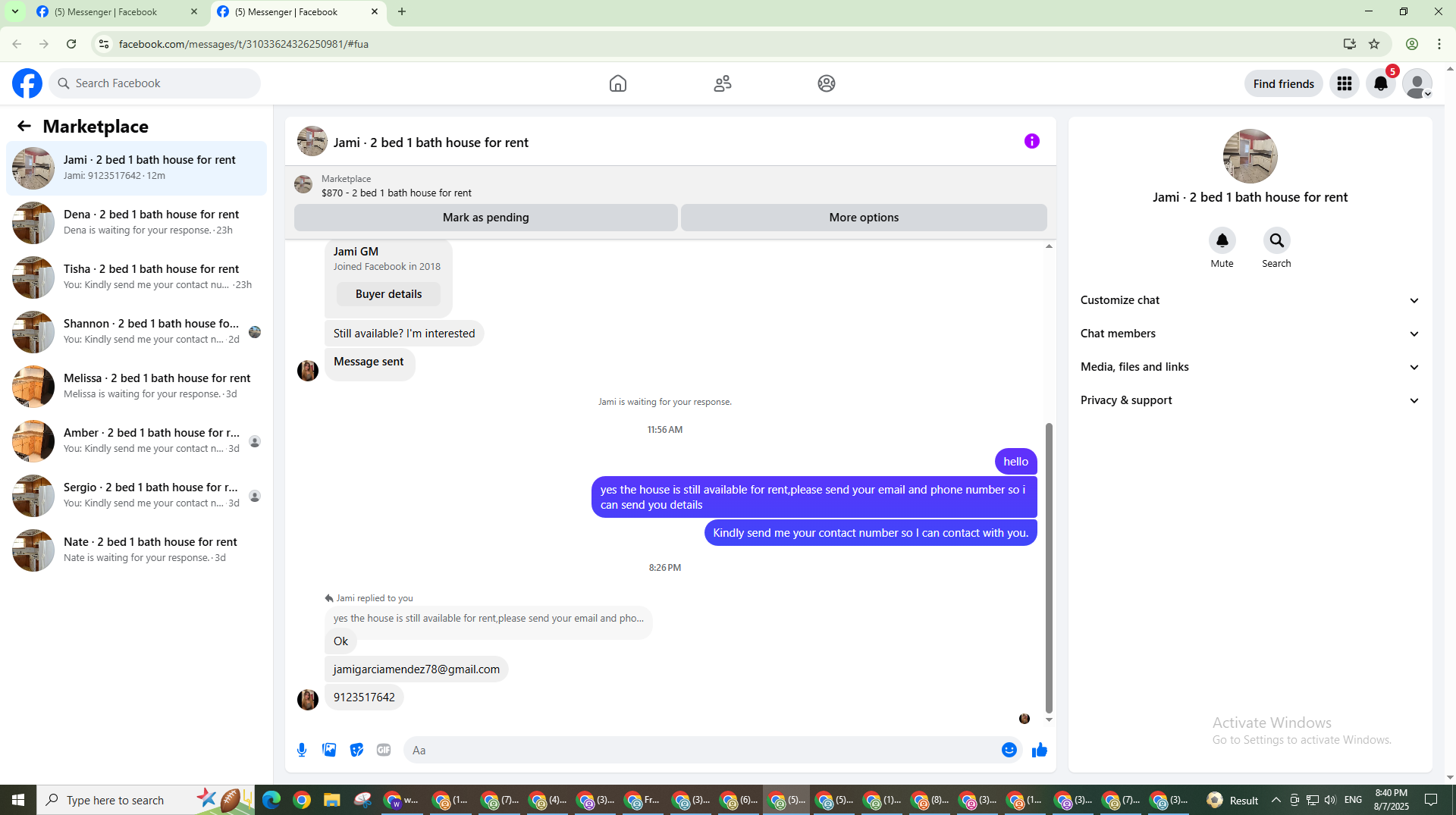Open the listing thumbnail in chat header
This screenshot has height=815, width=1456.
pos(312,142)
